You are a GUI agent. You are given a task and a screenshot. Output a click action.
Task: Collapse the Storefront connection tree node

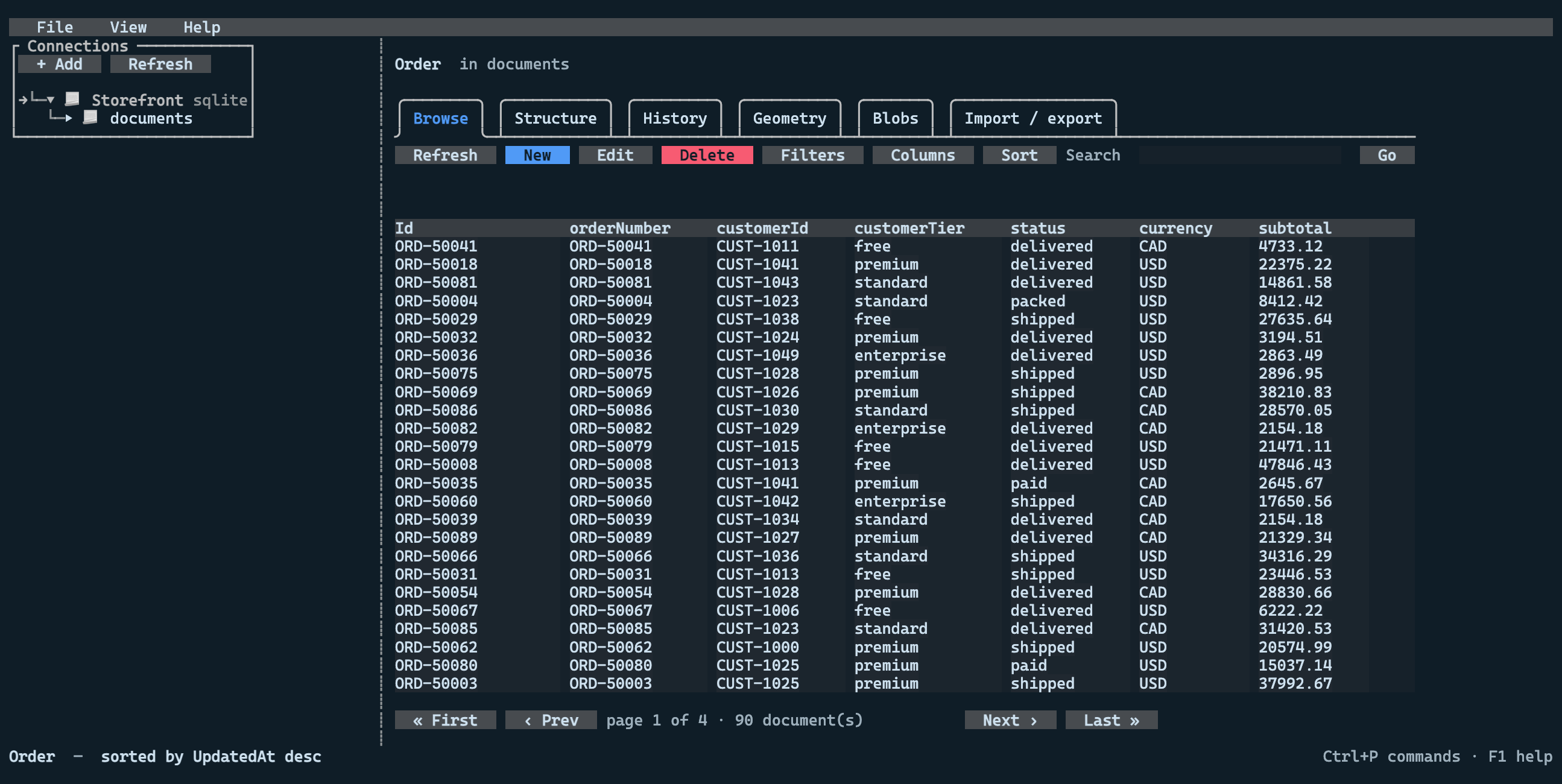tap(50, 100)
